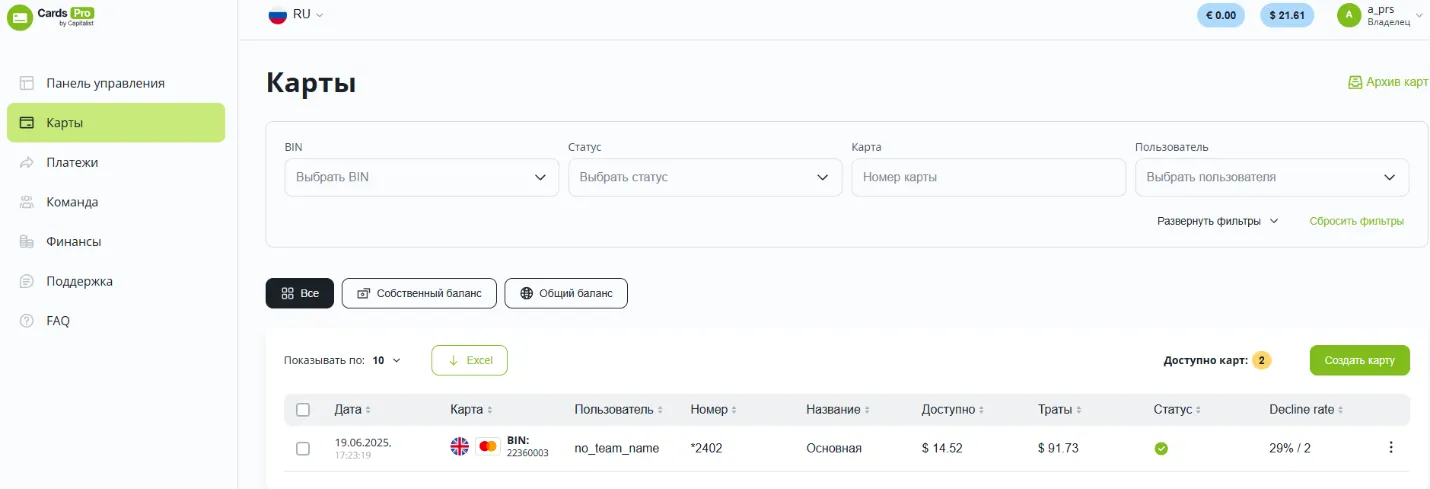
Task: Click the Финансы icon in sidebar
Action: tap(27, 241)
